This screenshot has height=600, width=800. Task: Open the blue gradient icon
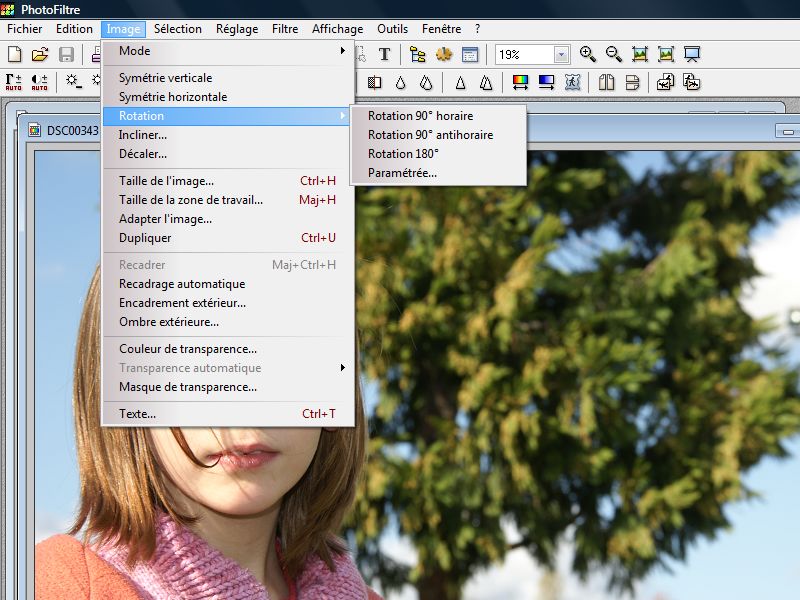click(546, 82)
